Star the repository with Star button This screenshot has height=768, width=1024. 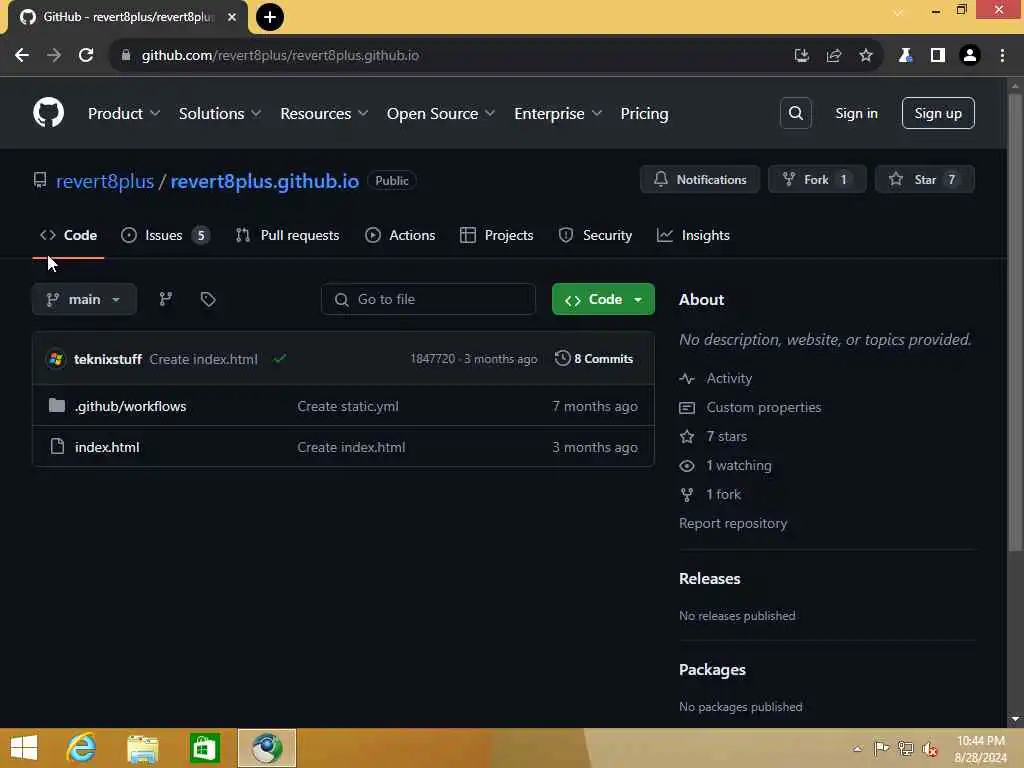(925, 180)
